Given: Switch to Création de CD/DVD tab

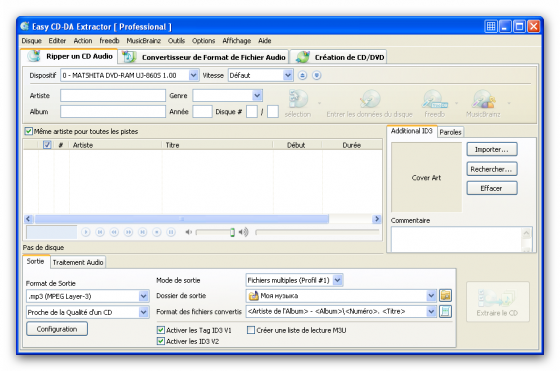Looking at the screenshot, I should (339, 57).
